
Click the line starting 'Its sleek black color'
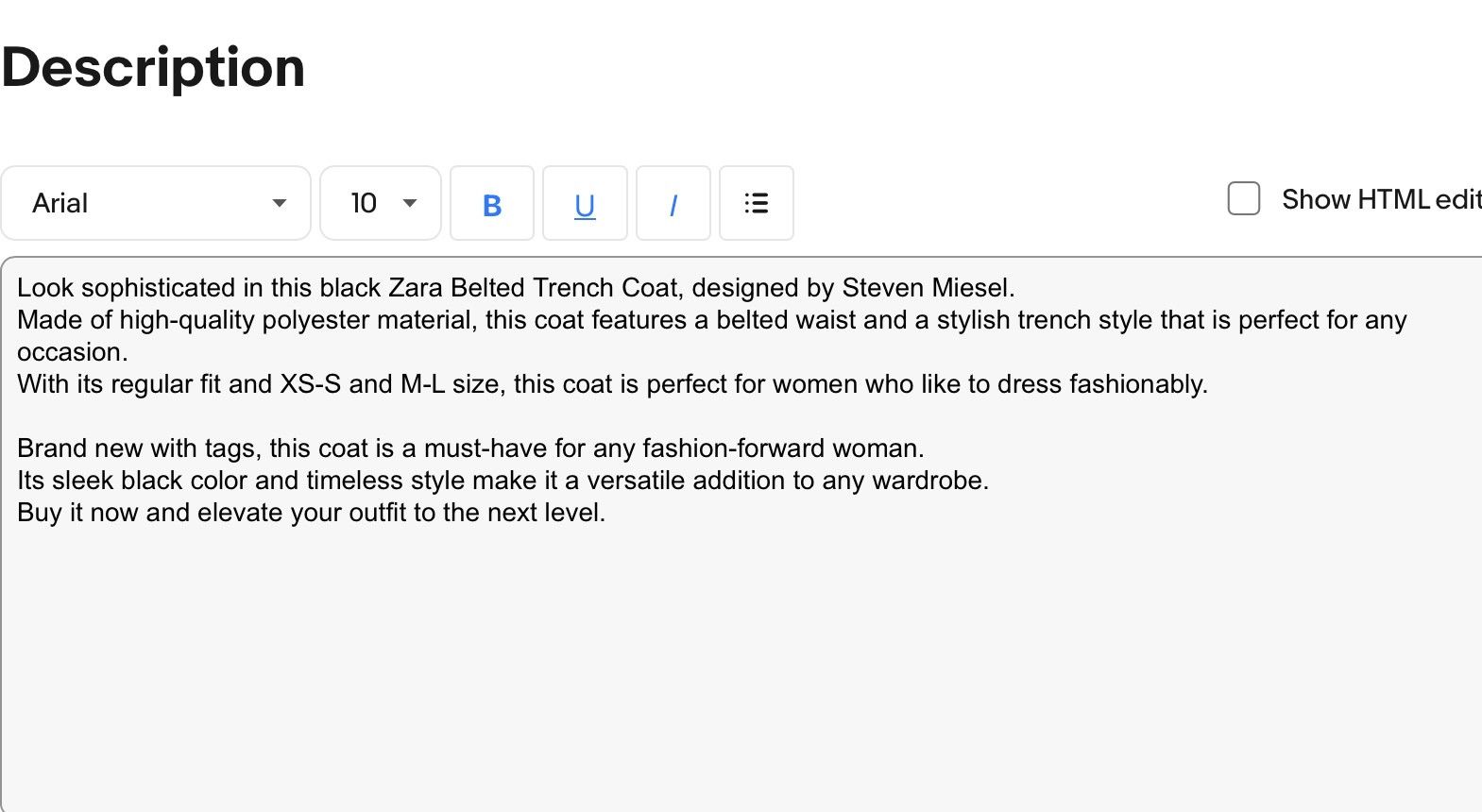[x=503, y=481]
